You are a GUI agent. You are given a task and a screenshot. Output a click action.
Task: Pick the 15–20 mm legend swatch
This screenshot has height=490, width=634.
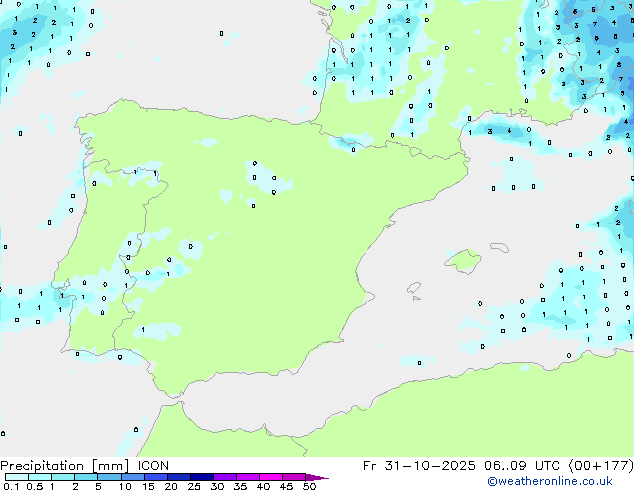155,477
